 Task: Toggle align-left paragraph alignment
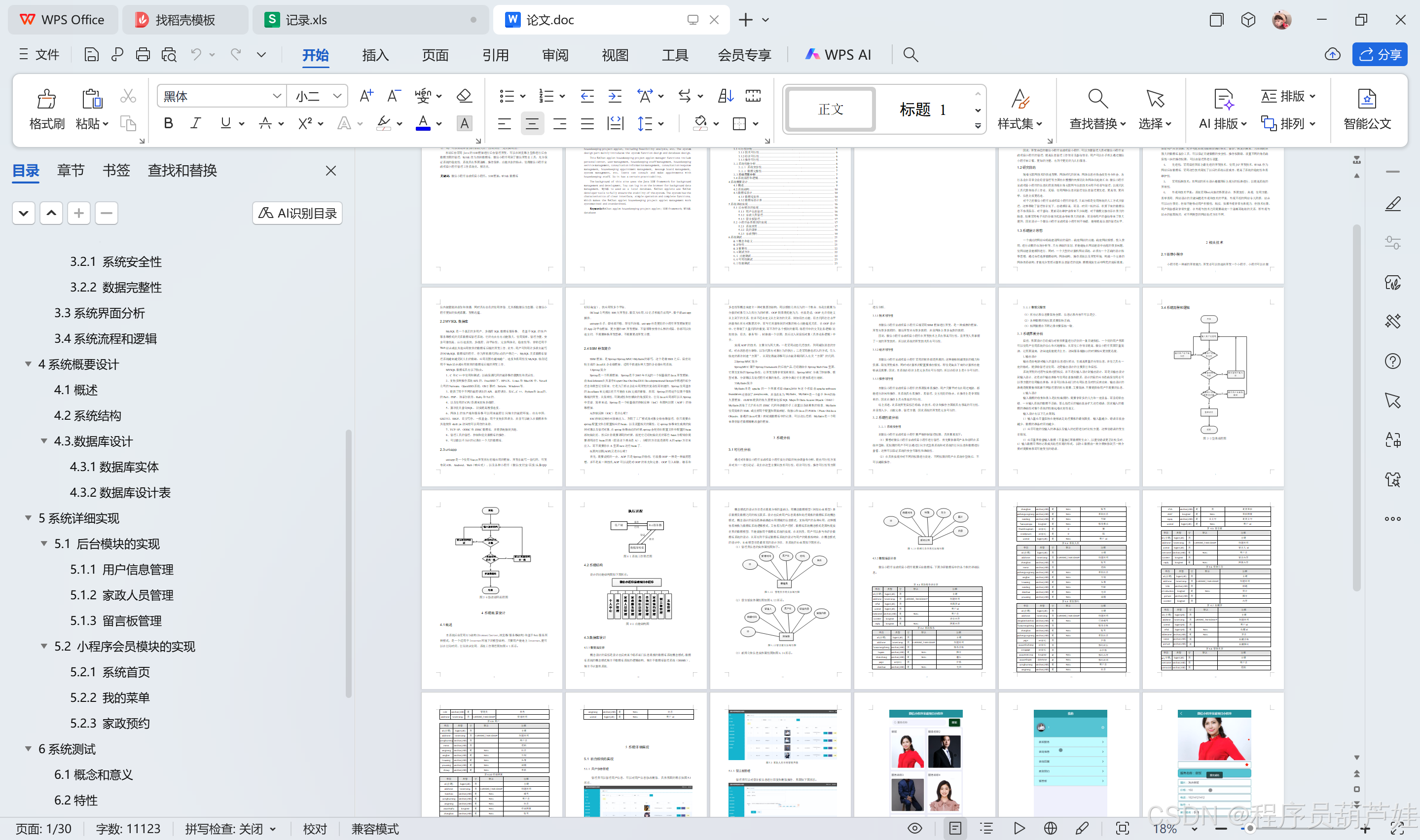pyautogui.click(x=504, y=123)
